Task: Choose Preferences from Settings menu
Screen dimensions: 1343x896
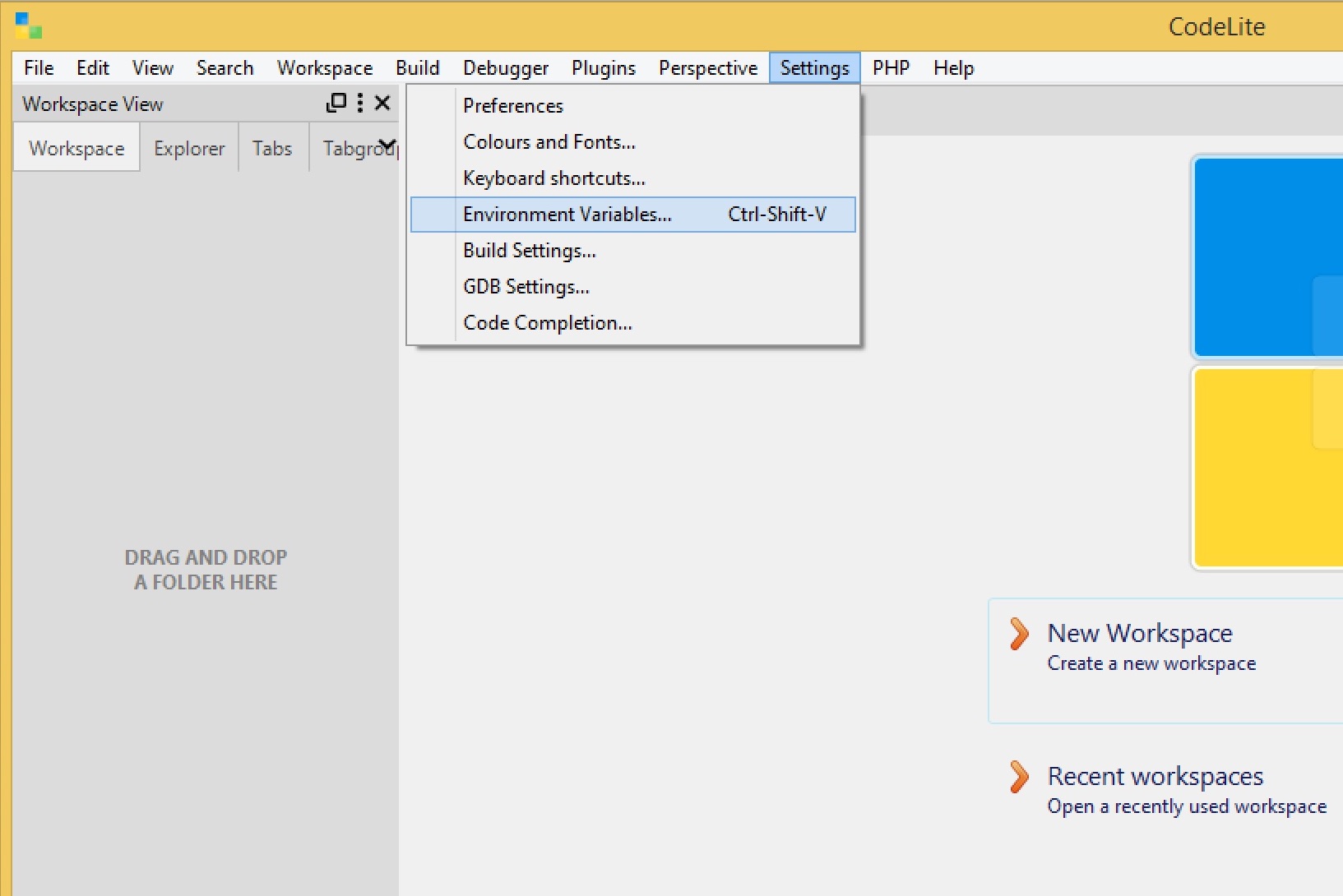Action: point(633,106)
